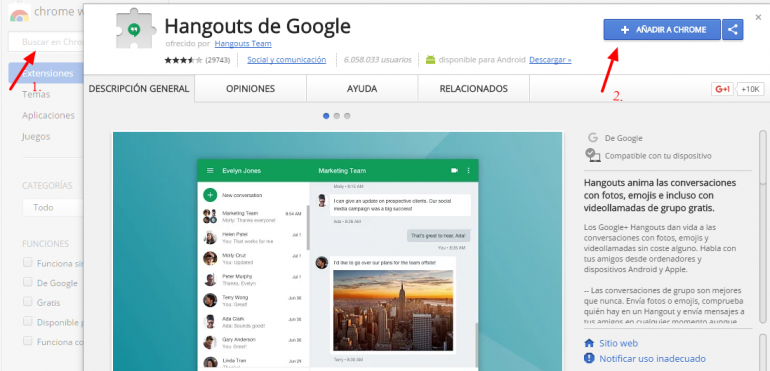Click the Gary Anderson conversation in preview
Viewport: 770px width, 371px height.
tap(252, 342)
